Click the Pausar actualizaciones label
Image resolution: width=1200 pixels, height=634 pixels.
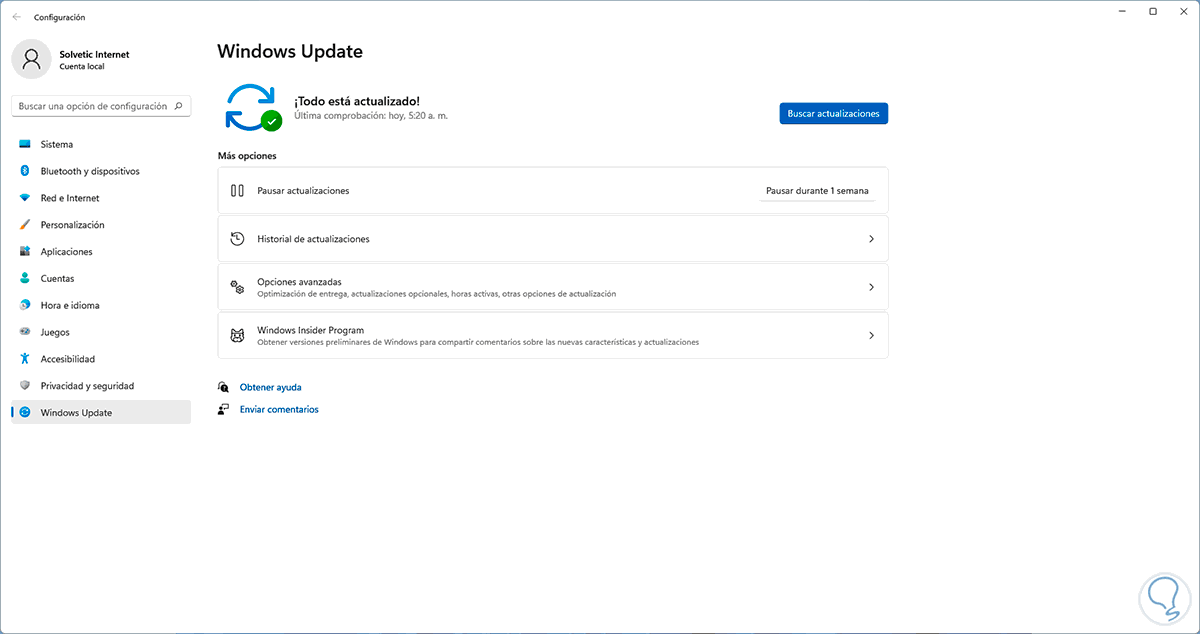[x=303, y=190]
